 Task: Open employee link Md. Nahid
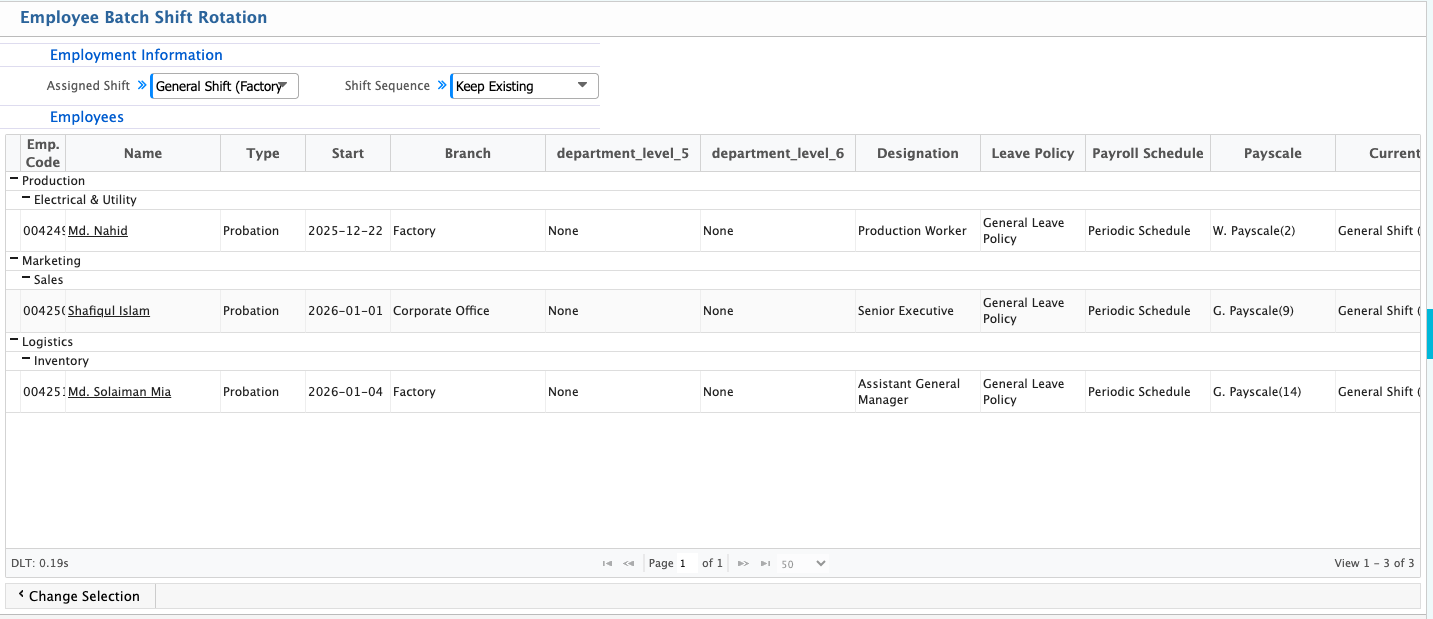tap(98, 231)
